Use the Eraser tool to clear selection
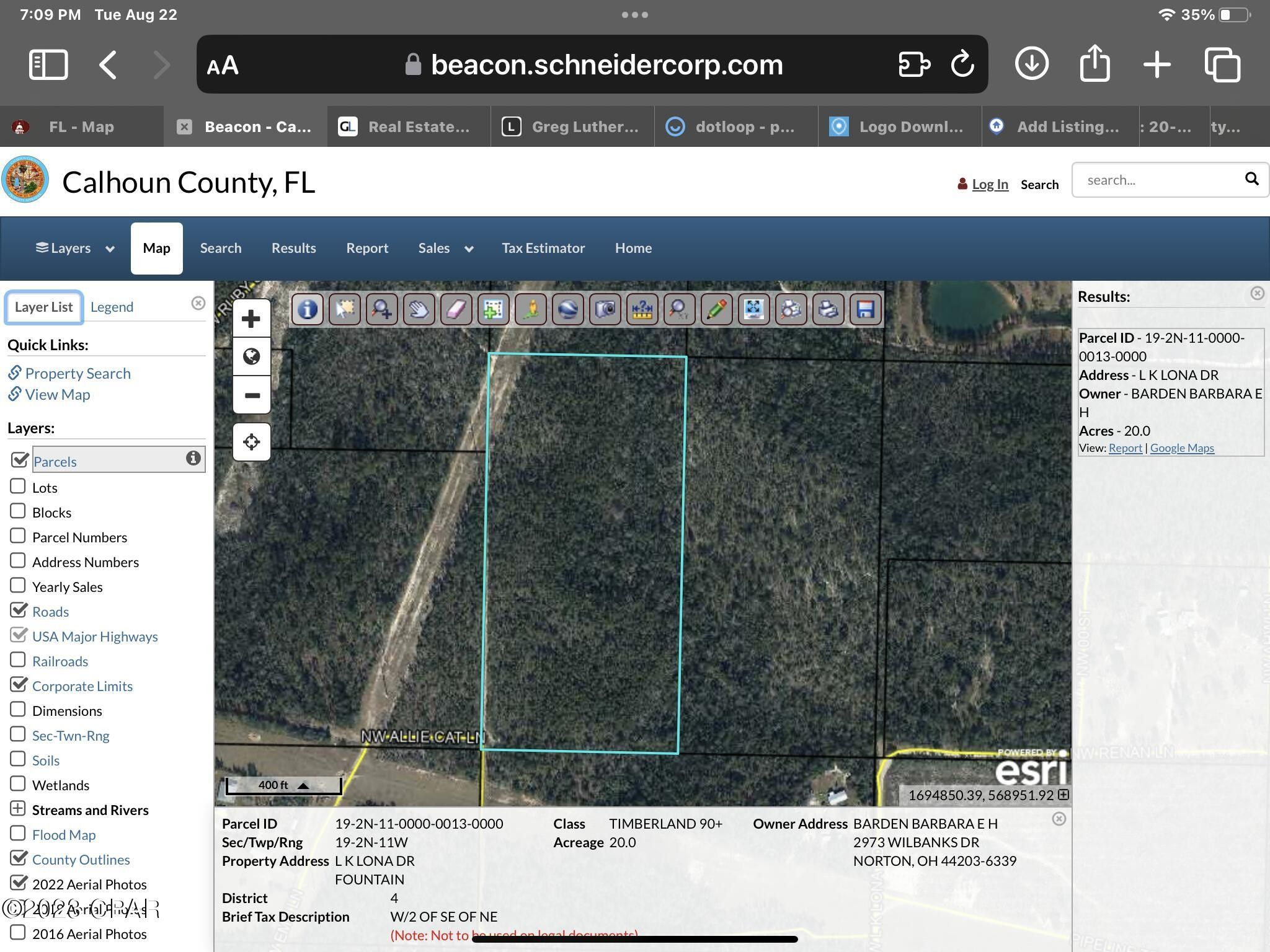Viewport: 1270px width, 952px height. point(456,310)
